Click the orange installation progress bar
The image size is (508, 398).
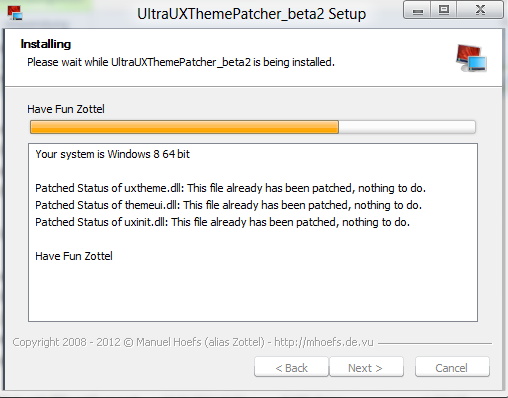(184, 127)
